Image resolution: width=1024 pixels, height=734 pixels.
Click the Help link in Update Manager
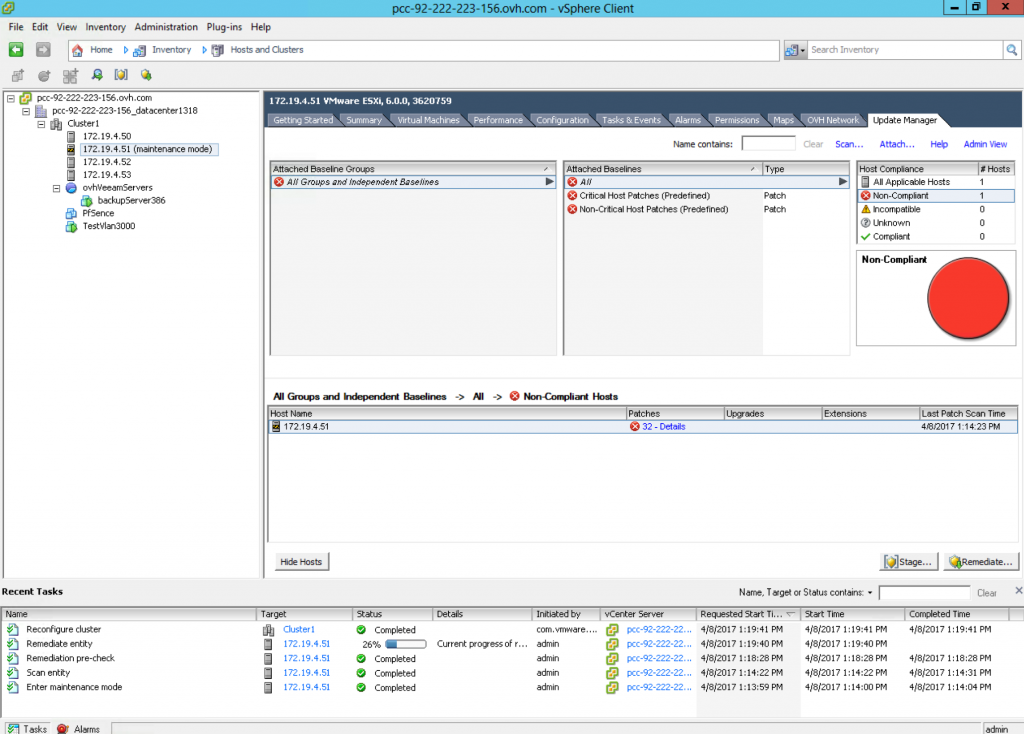pos(938,144)
